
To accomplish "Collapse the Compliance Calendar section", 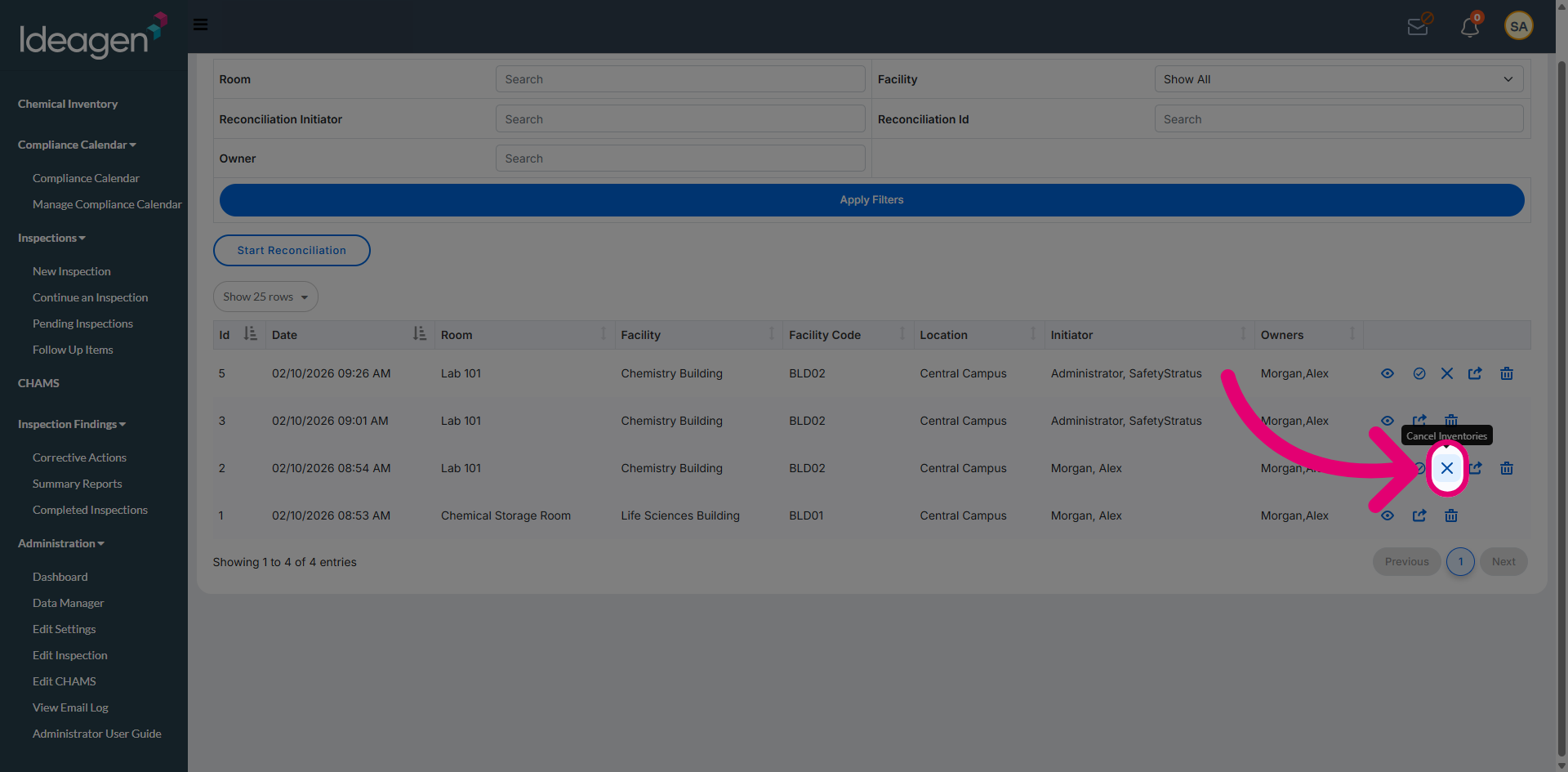I will 77,145.
